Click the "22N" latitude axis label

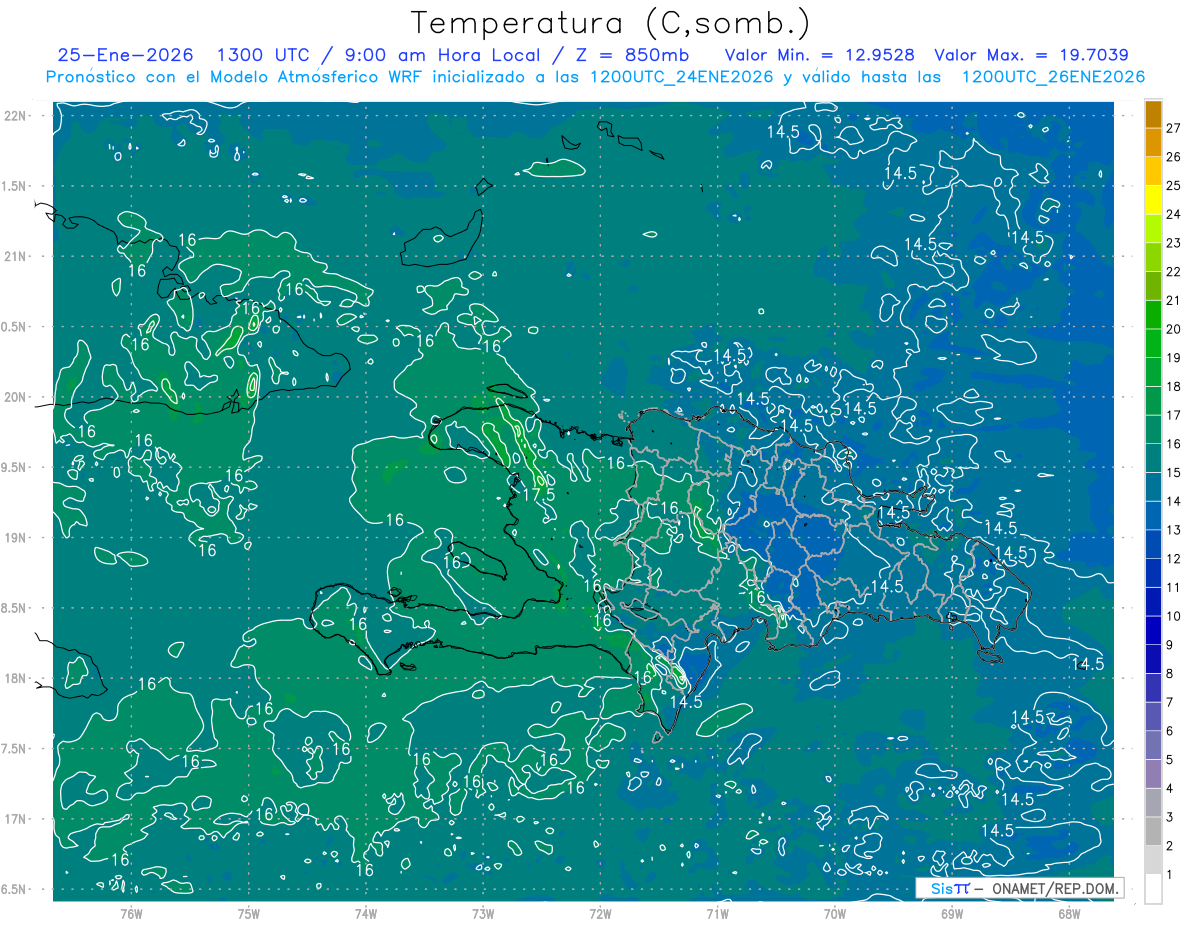click(x=15, y=116)
